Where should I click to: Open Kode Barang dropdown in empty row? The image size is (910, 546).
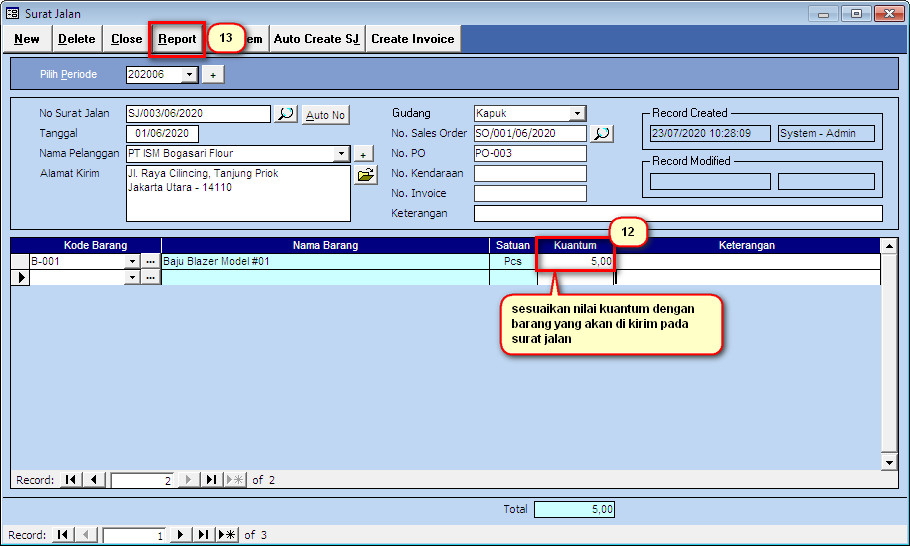point(132,277)
